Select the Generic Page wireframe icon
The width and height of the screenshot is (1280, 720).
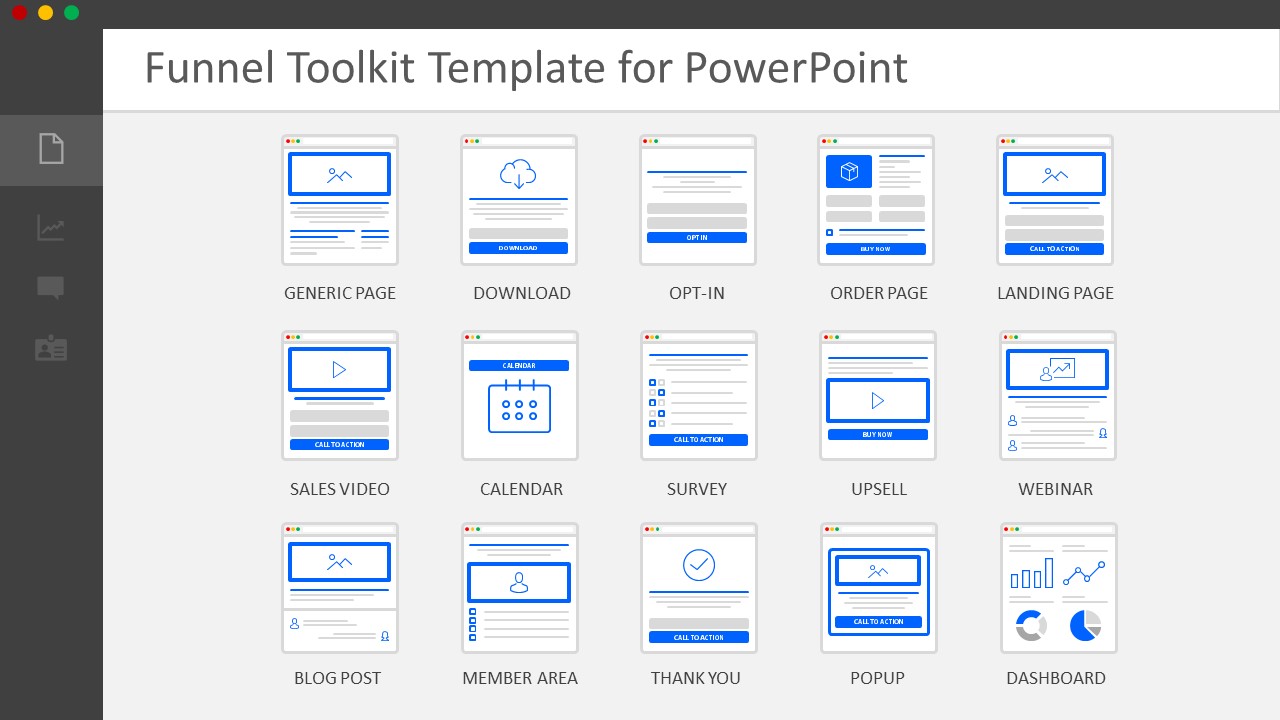point(340,200)
